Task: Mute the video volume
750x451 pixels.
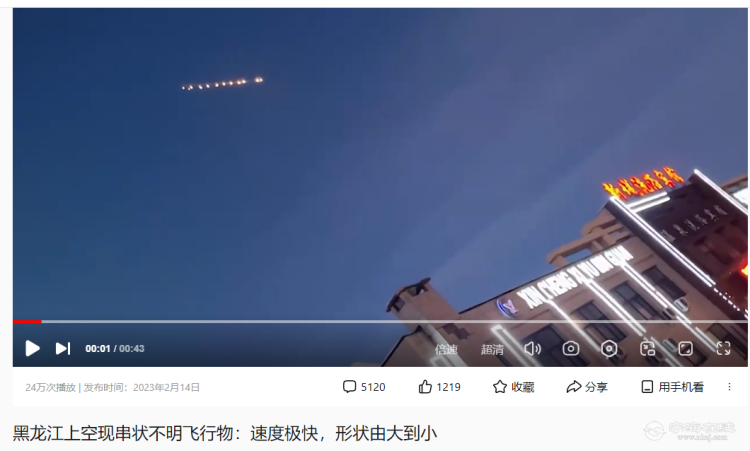Action: [x=532, y=349]
